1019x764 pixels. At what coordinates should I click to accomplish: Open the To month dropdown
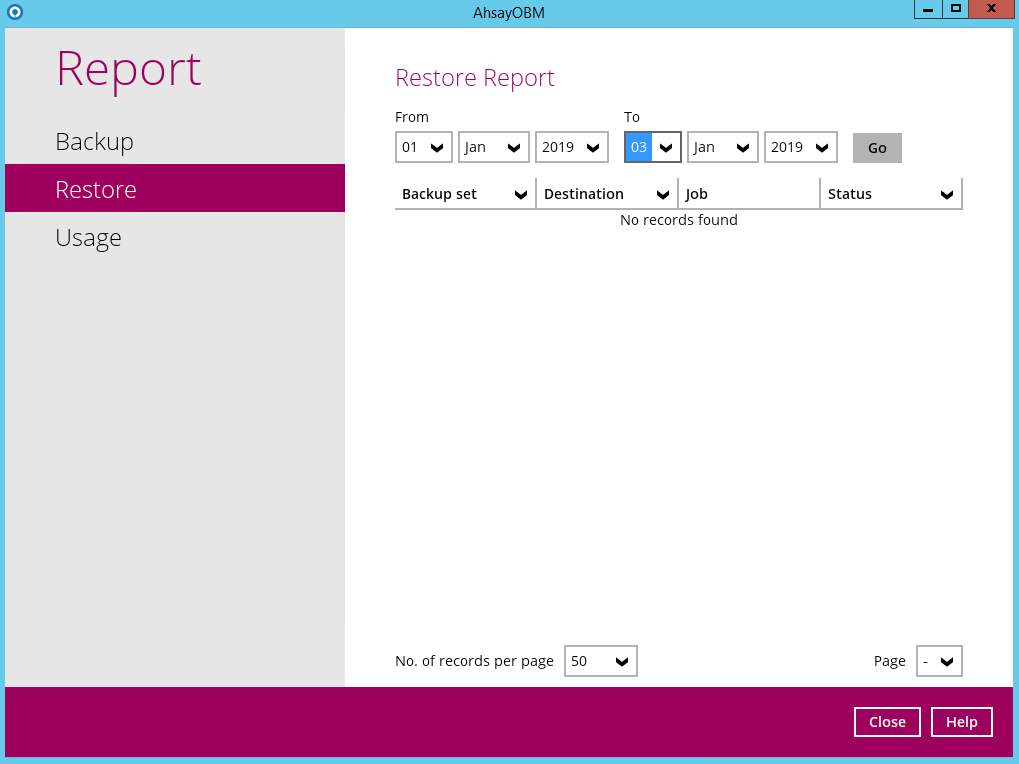point(723,147)
